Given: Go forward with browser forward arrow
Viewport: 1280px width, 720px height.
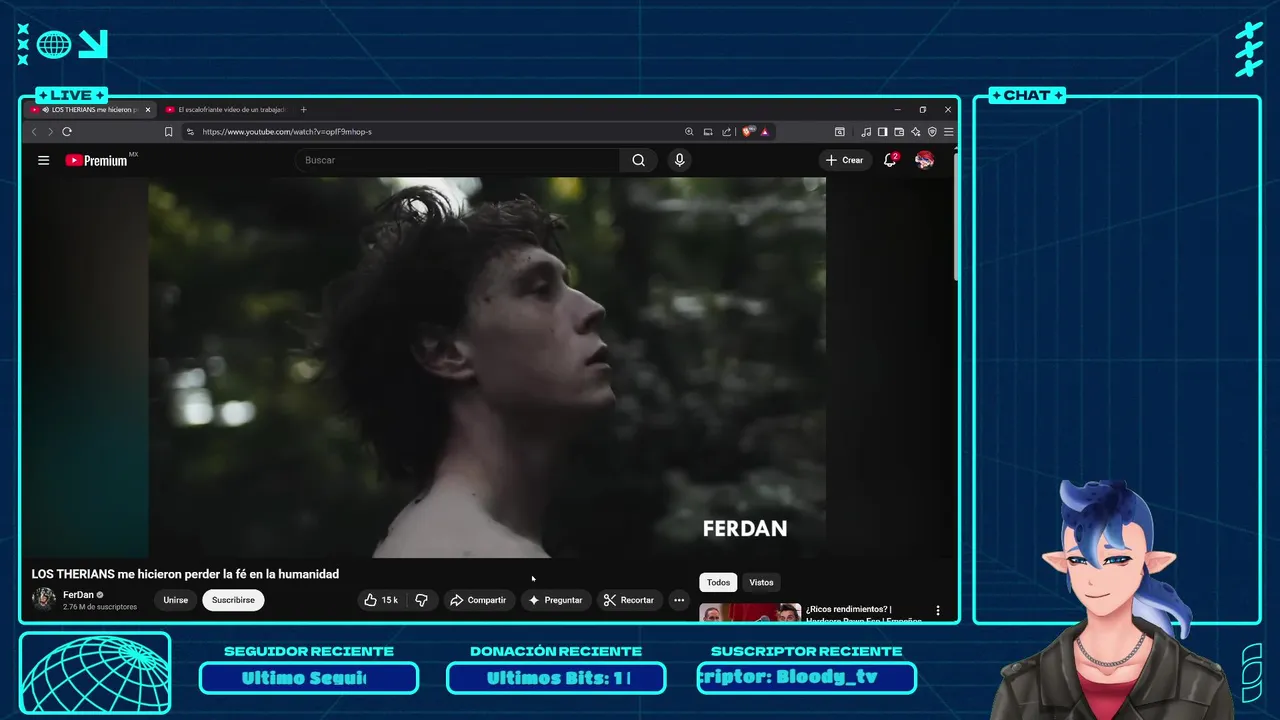Looking at the screenshot, I should click(x=50, y=131).
